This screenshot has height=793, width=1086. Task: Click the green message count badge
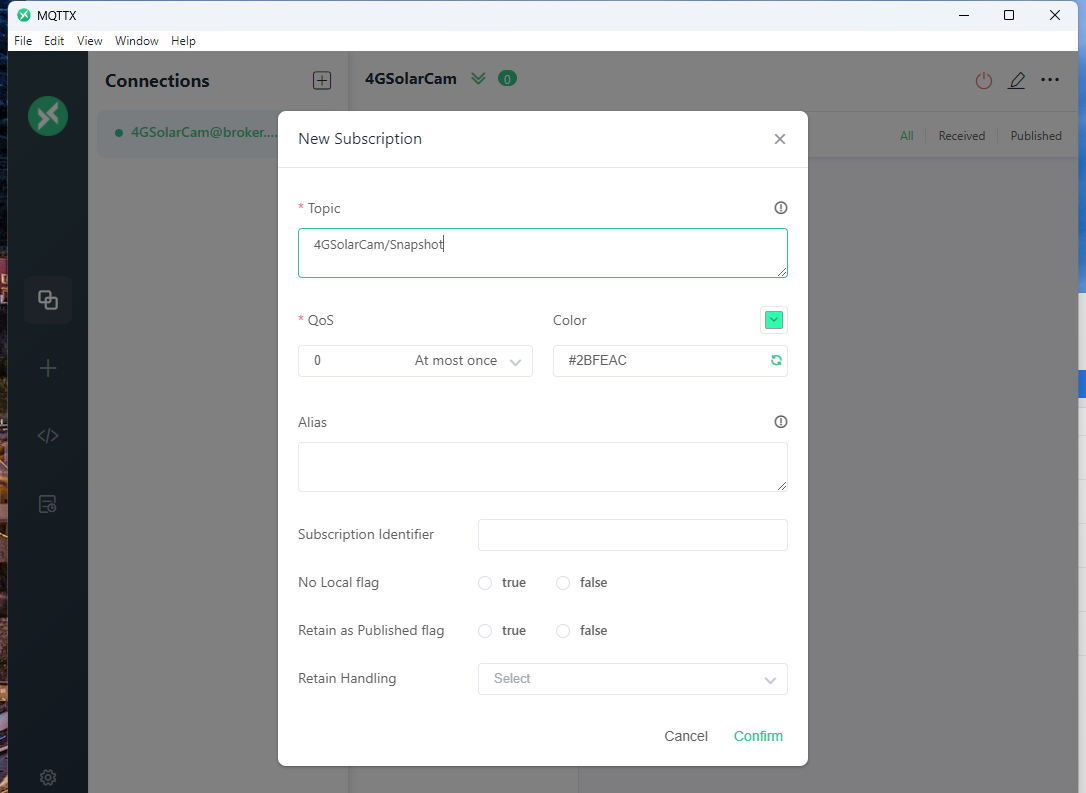coord(507,79)
